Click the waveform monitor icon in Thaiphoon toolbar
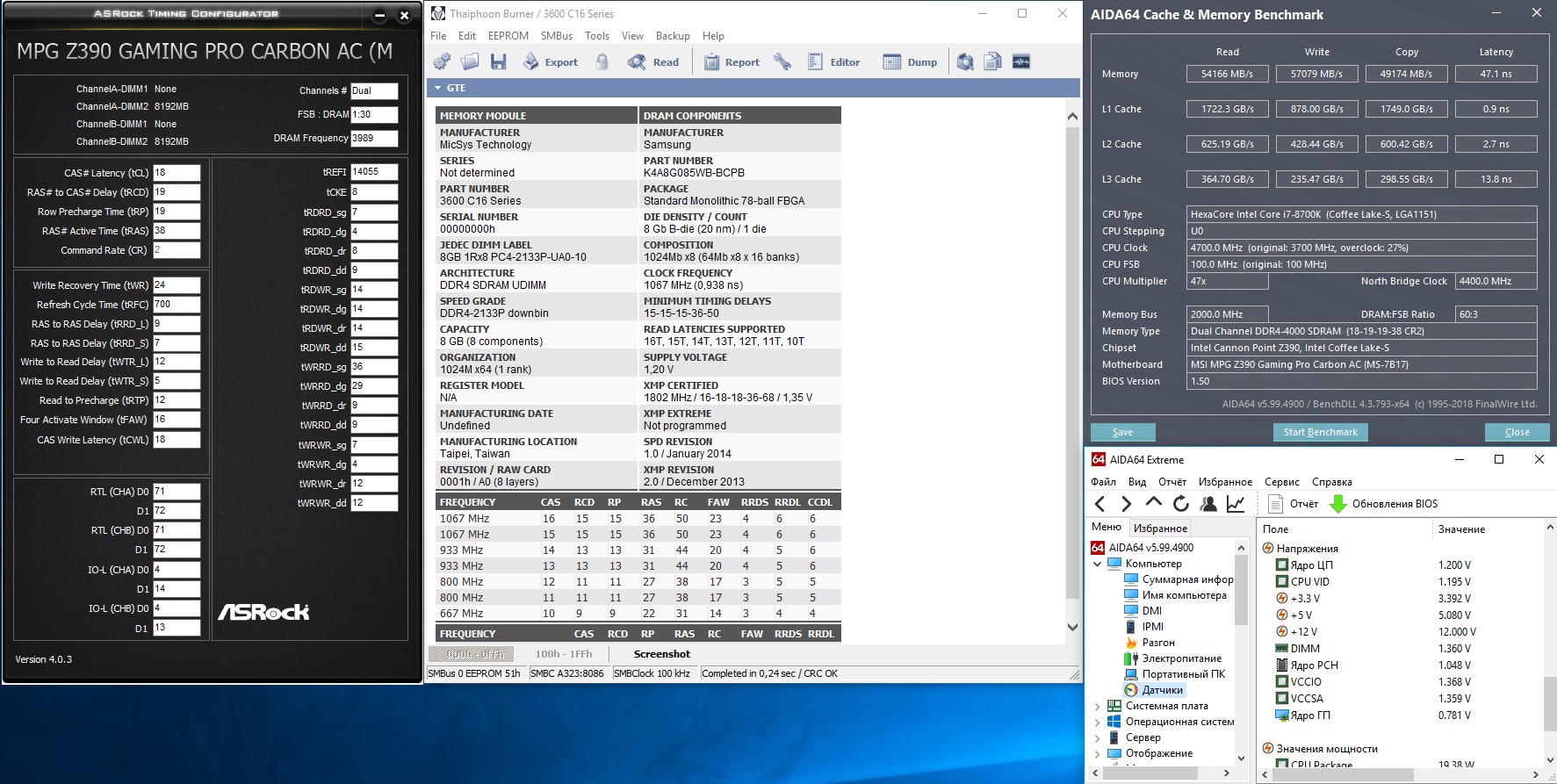Viewport: 1557px width, 784px height. click(1021, 61)
